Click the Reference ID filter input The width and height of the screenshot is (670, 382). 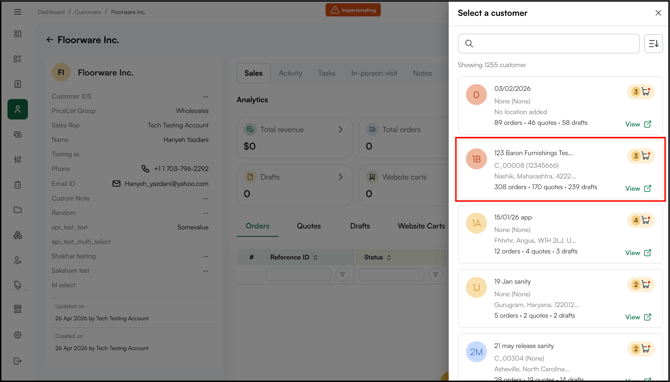(x=298, y=274)
